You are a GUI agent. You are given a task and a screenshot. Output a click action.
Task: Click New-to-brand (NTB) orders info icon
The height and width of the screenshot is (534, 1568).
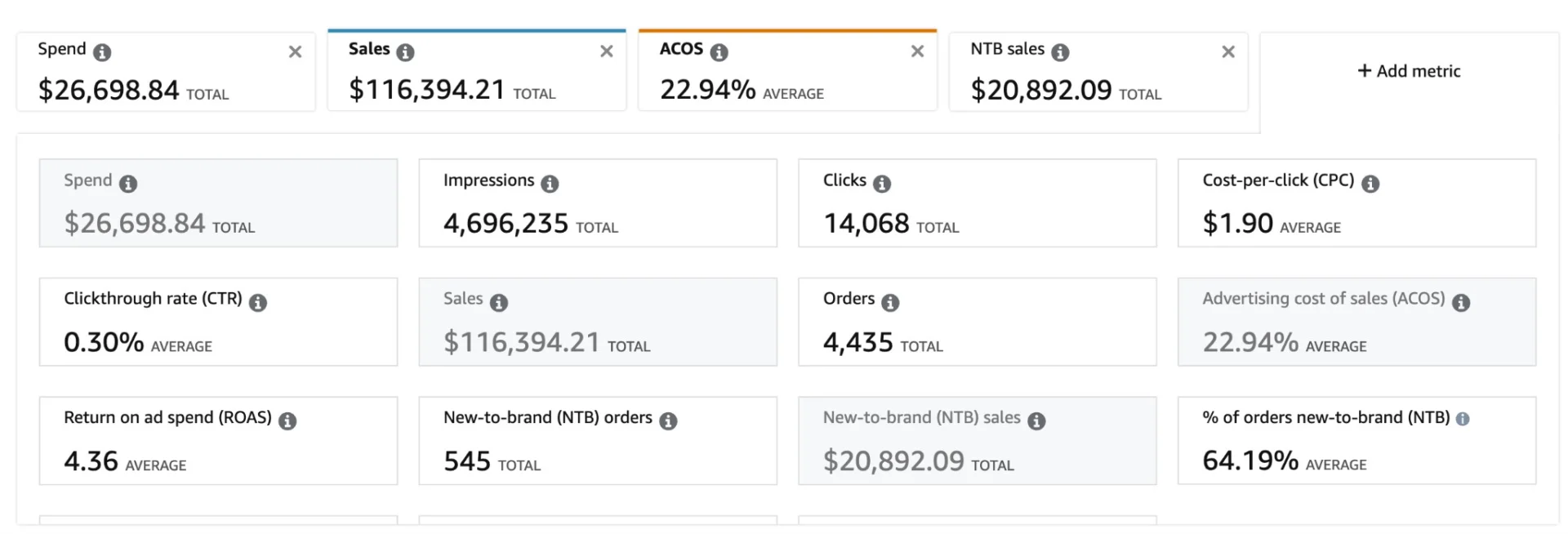(668, 421)
